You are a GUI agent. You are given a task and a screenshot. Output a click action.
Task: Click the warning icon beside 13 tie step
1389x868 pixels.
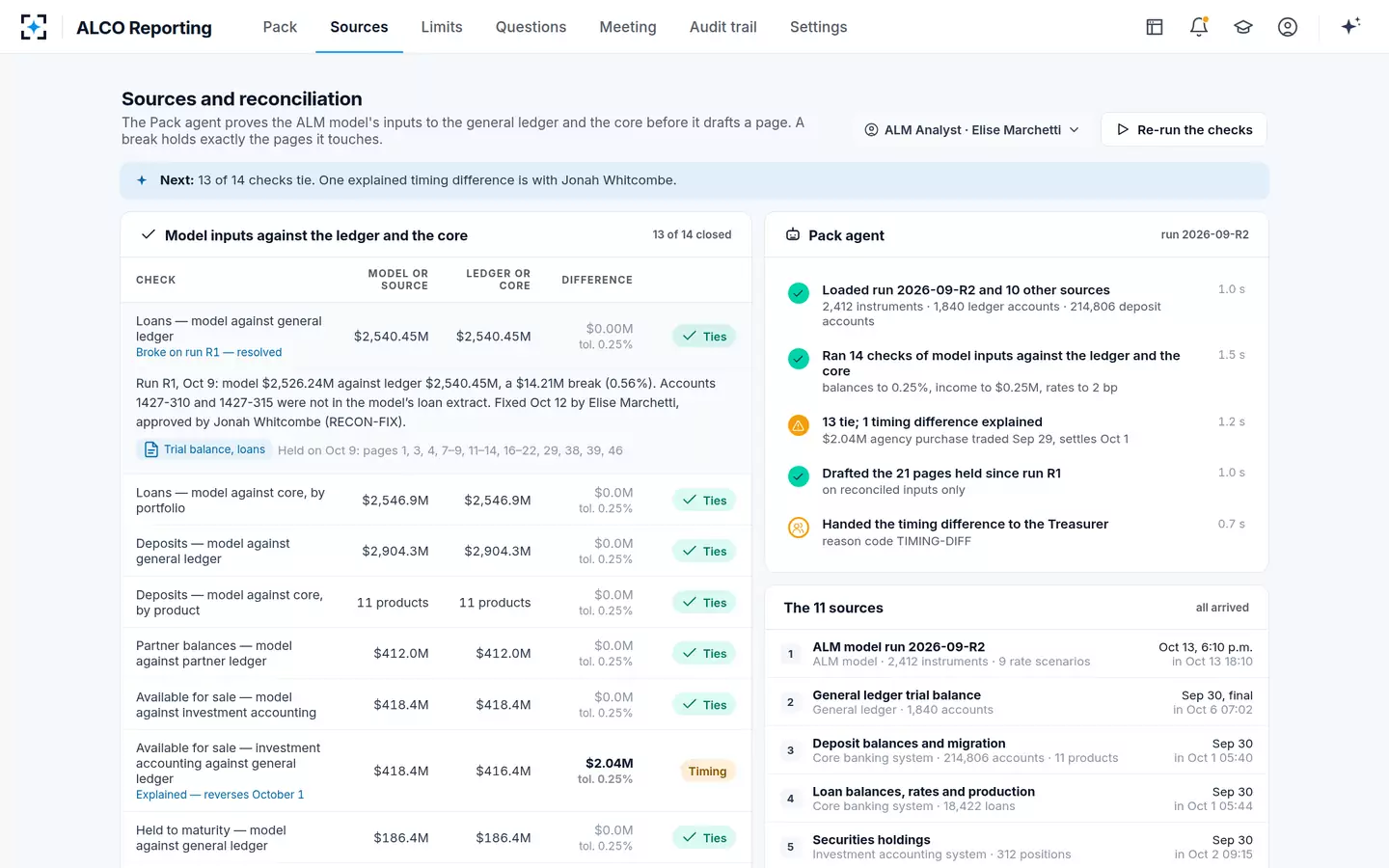coord(799,425)
